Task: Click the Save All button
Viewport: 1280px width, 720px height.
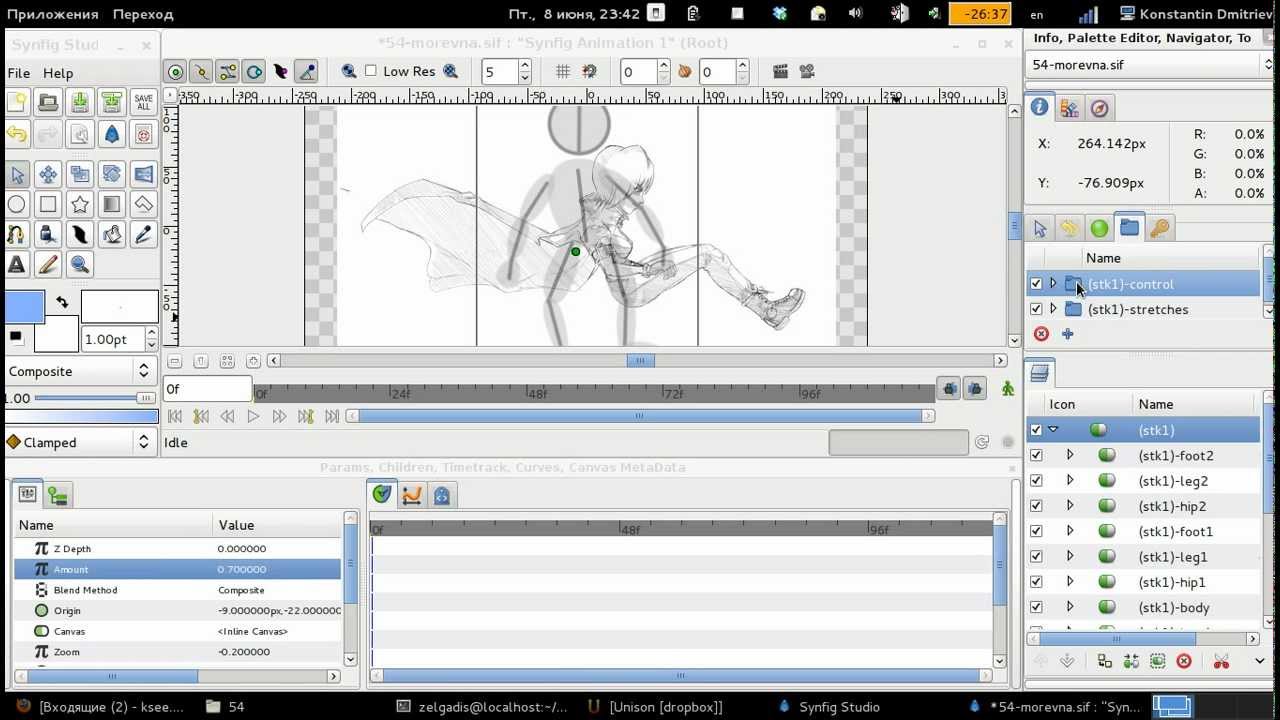Action: [x=143, y=102]
